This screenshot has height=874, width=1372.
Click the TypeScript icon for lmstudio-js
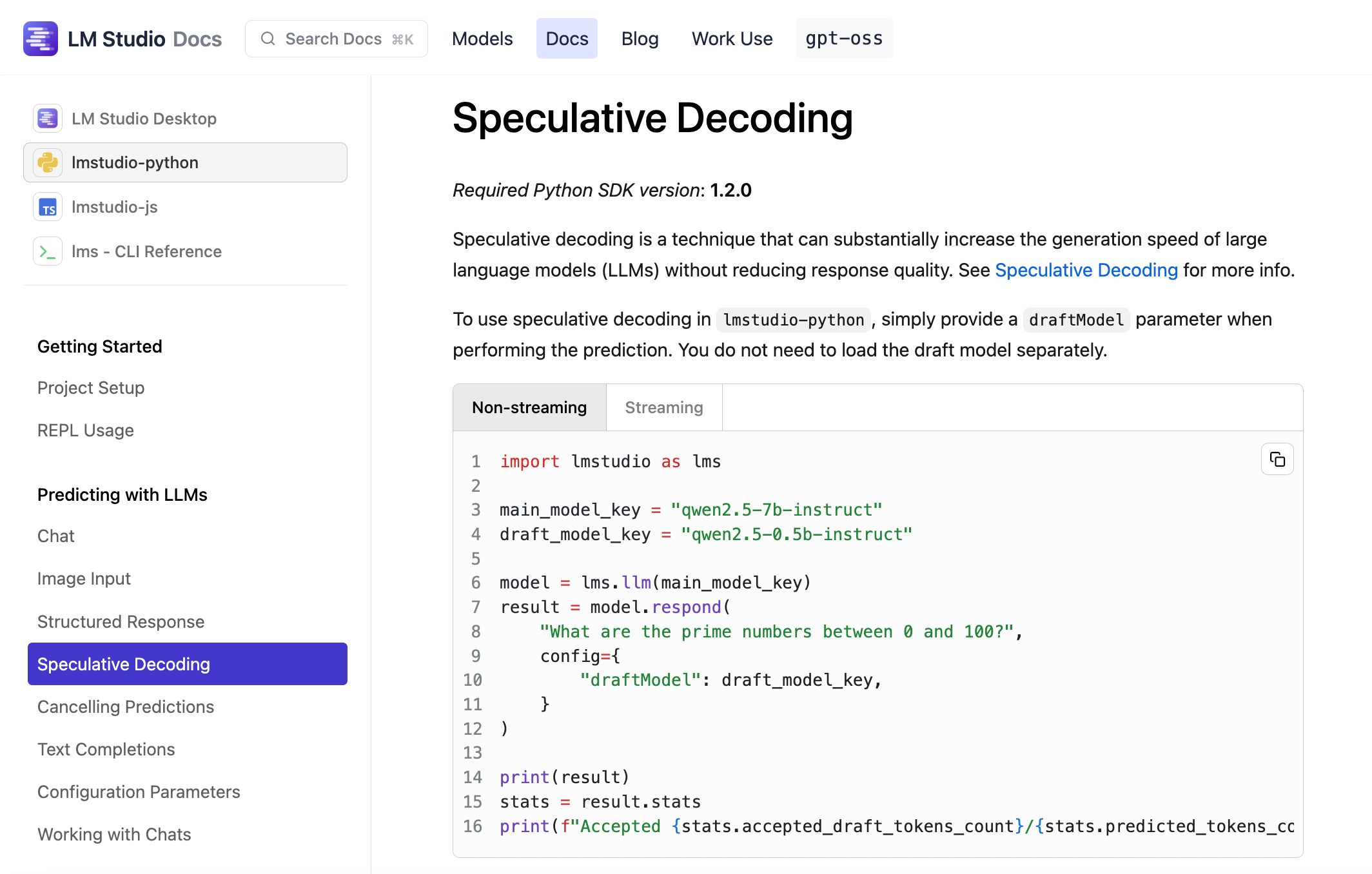[x=48, y=207]
